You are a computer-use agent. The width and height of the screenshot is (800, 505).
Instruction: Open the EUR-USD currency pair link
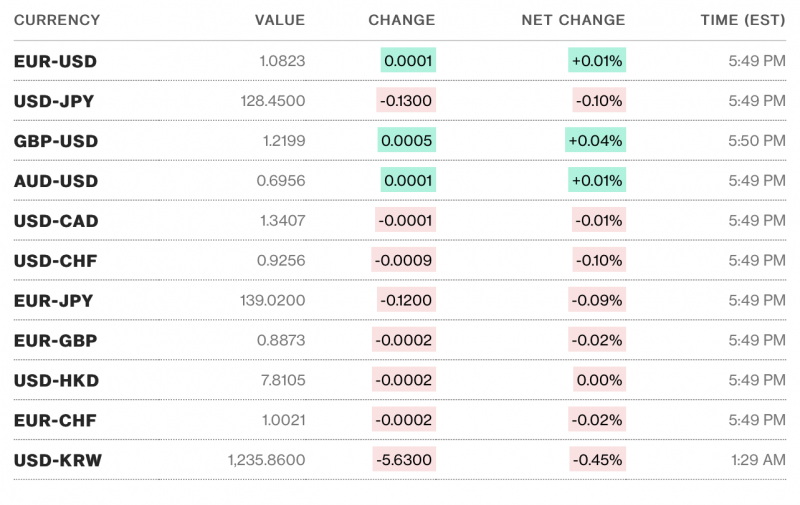55,61
